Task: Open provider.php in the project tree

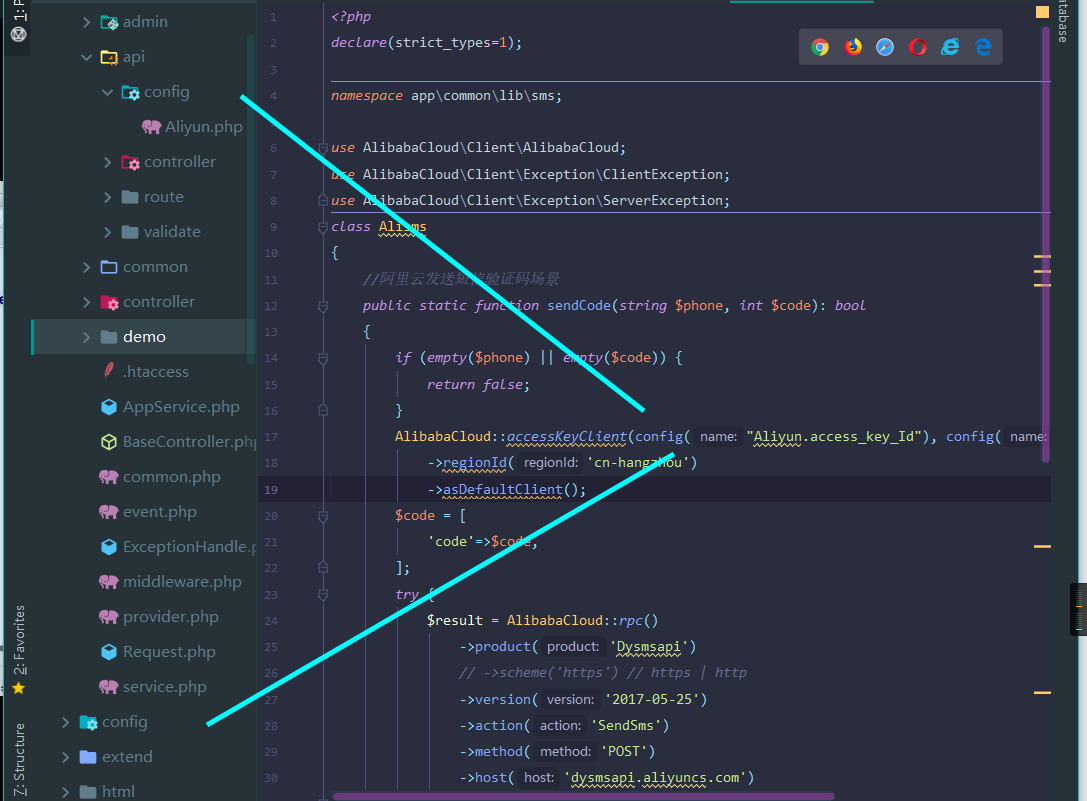Action: pyautogui.click(x=171, y=617)
